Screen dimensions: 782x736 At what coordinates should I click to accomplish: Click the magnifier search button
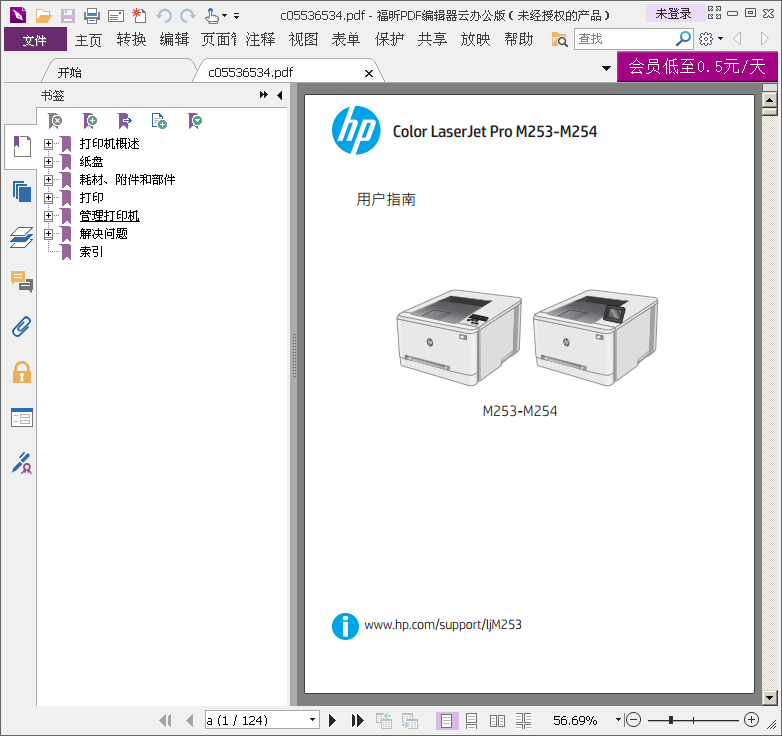683,38
